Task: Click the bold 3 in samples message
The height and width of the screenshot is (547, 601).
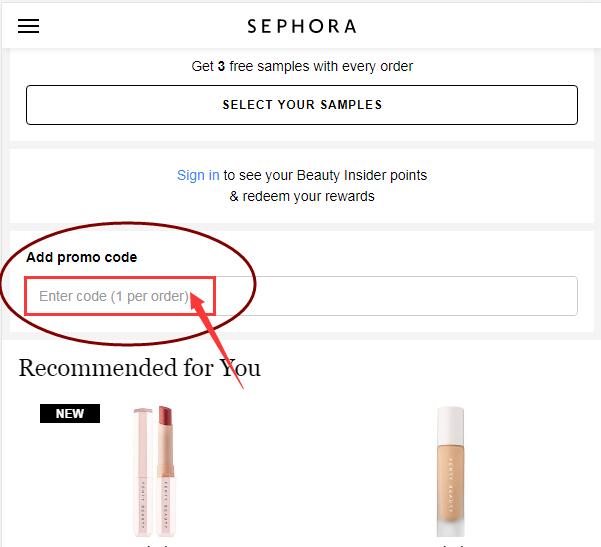Action: point(221,66)
